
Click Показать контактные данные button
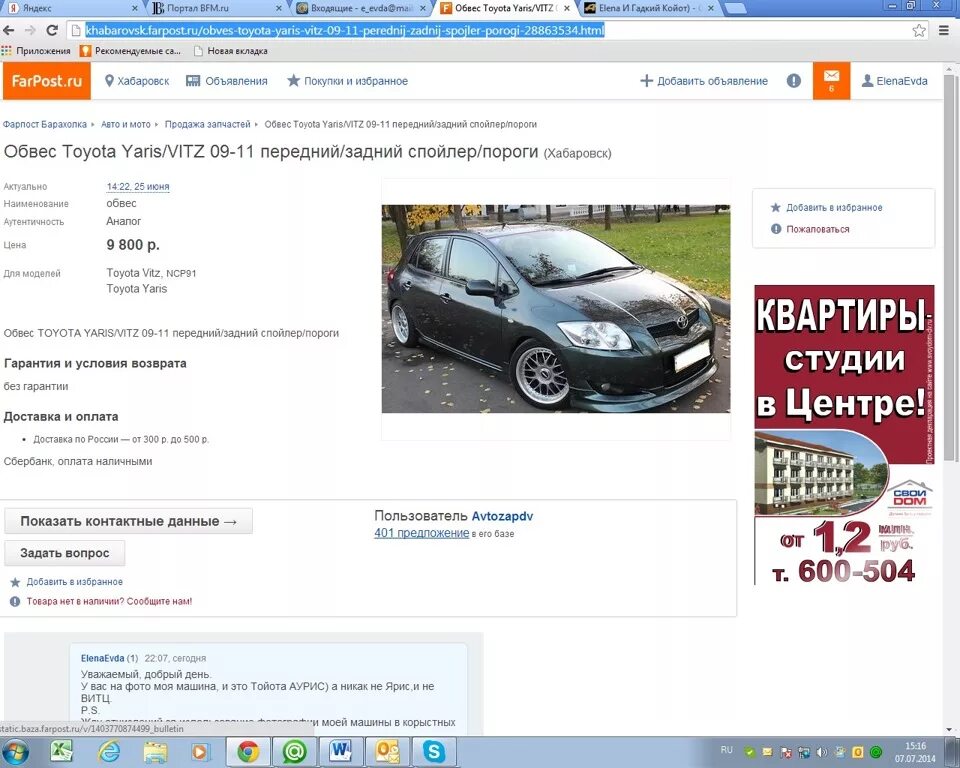[129, 521]
